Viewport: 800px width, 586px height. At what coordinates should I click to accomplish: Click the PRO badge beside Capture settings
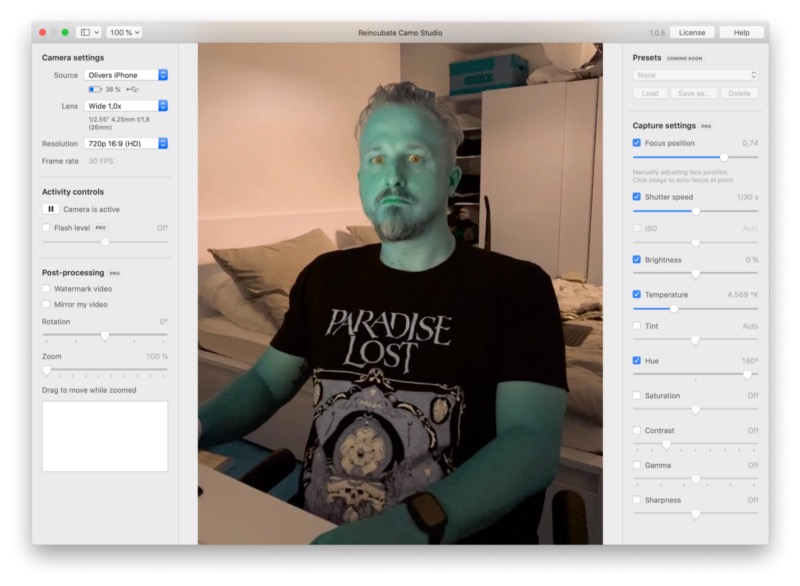pyautogui.click(x=706, y=127)
